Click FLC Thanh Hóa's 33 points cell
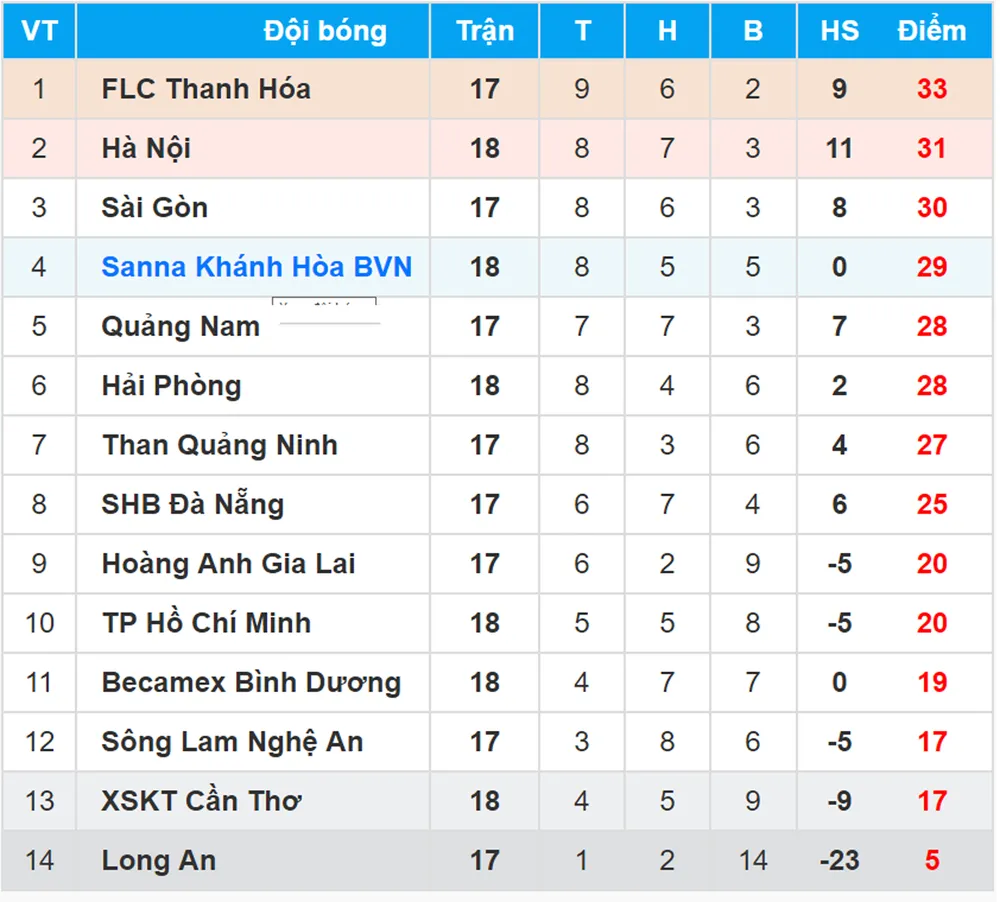The width and height of the screenshot is (1000, 902). [932, 89]
